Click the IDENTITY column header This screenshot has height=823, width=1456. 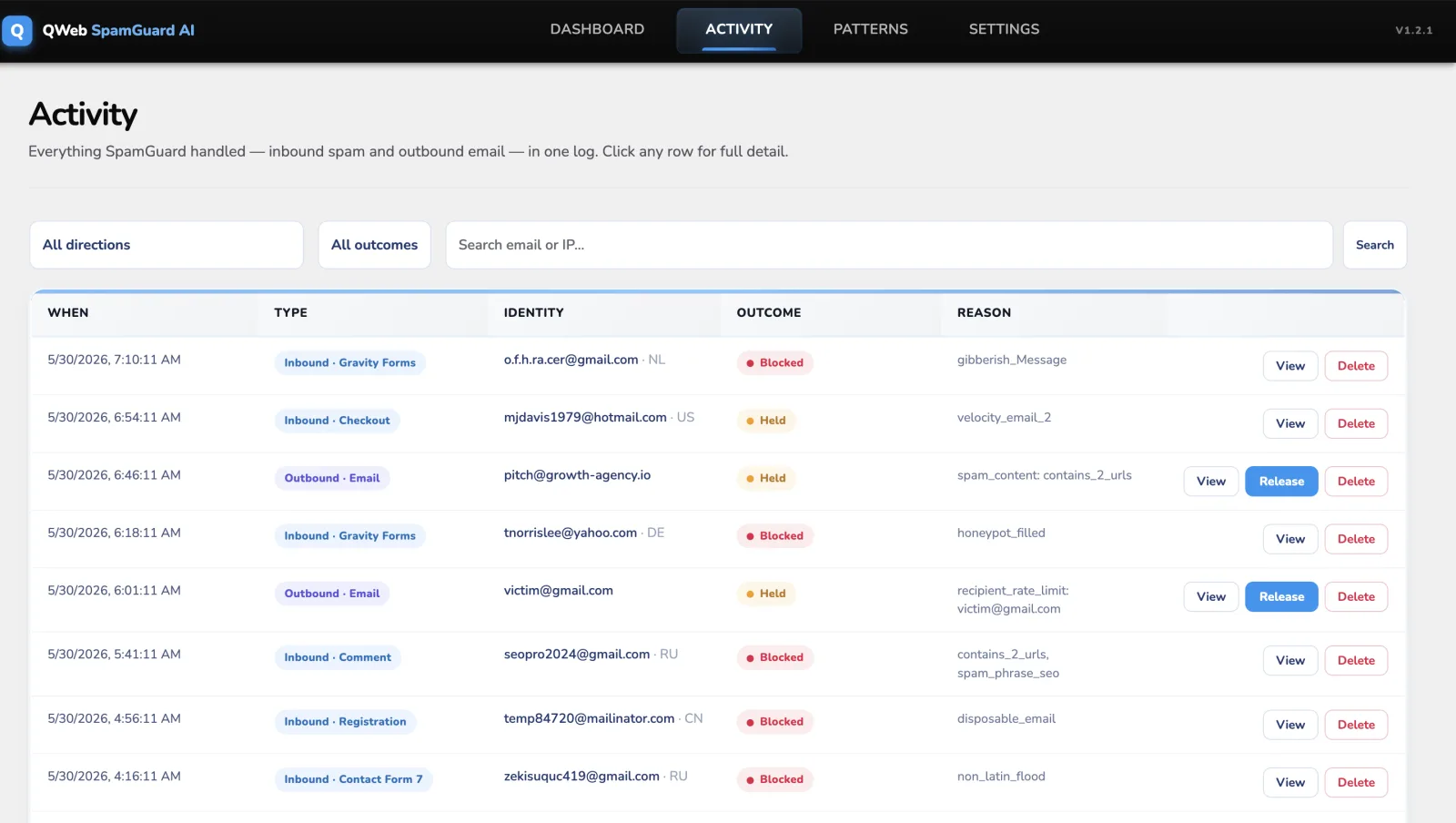pyautogui.click(x=534, y=312)
